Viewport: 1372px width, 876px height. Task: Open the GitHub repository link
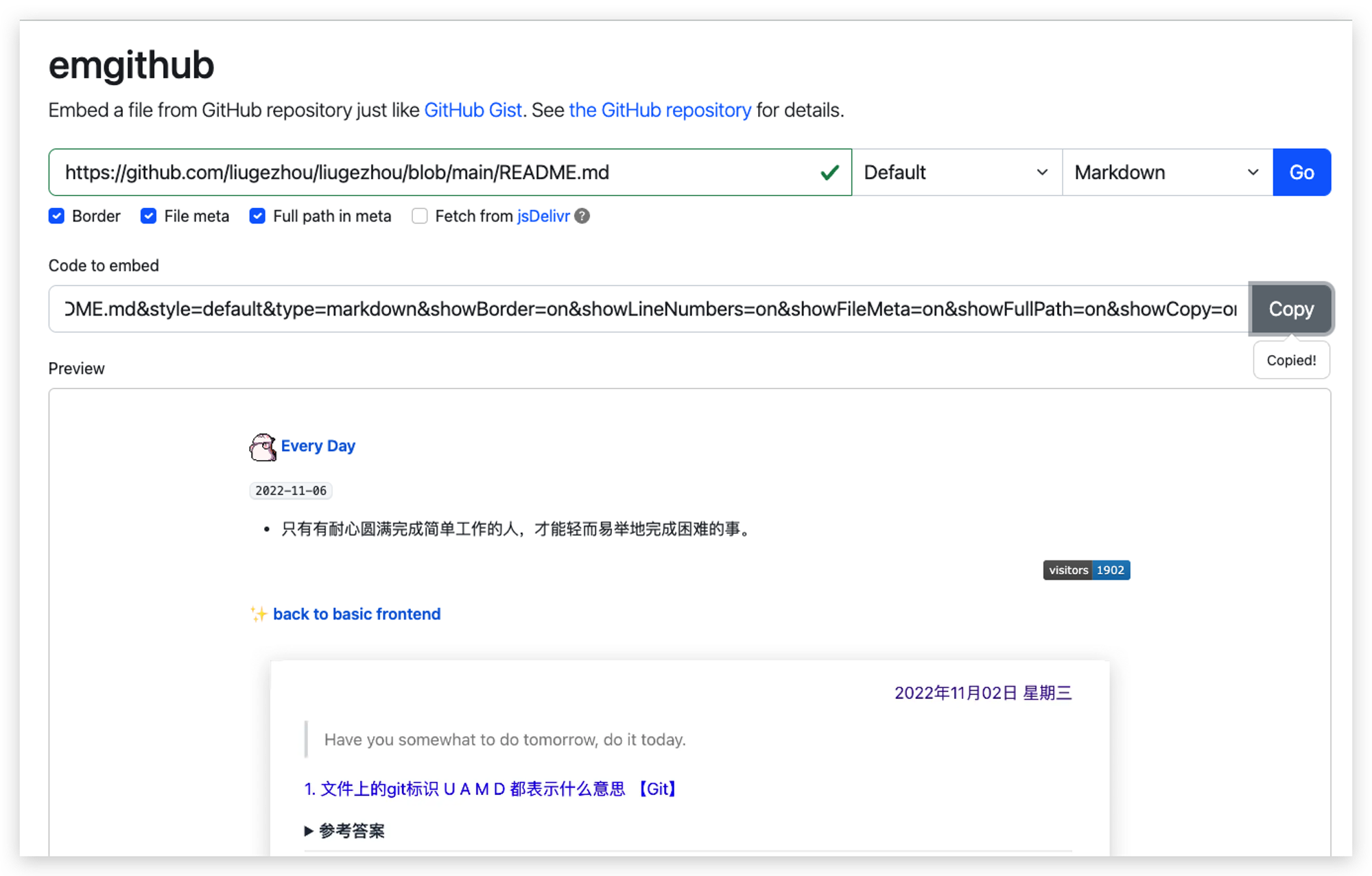[660, 110]
